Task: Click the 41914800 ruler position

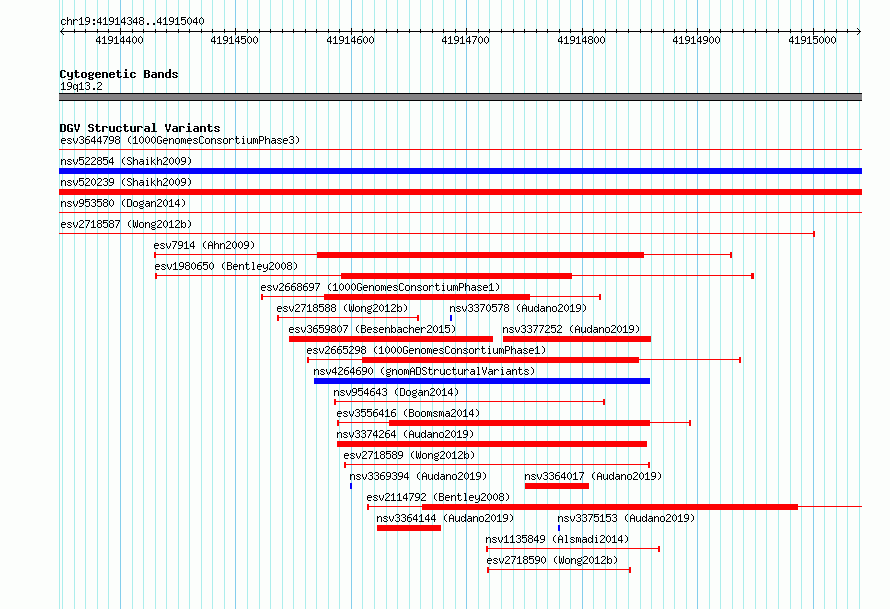Action: pyautogui.click(x=581, y=40)
